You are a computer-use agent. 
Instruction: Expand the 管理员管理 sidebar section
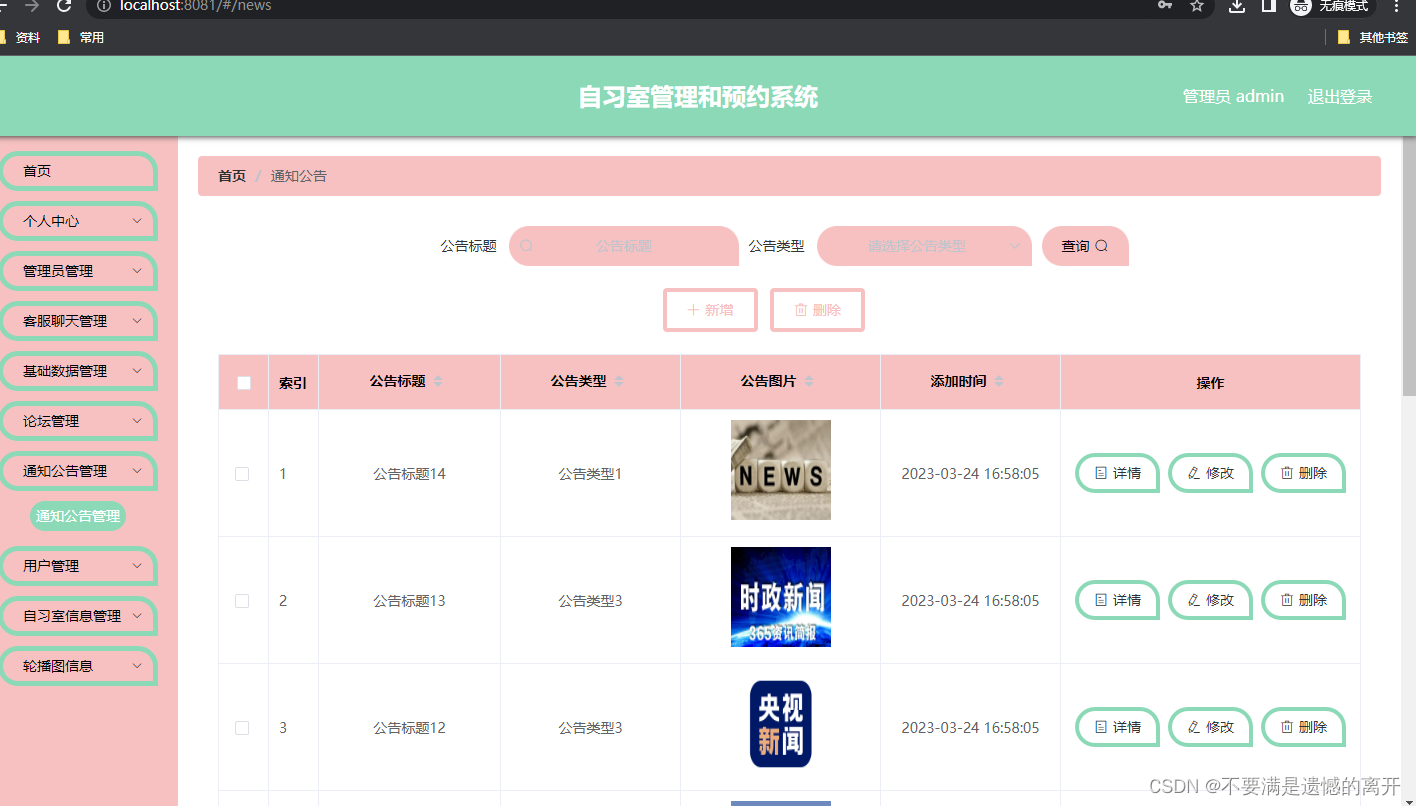point(79,271)
